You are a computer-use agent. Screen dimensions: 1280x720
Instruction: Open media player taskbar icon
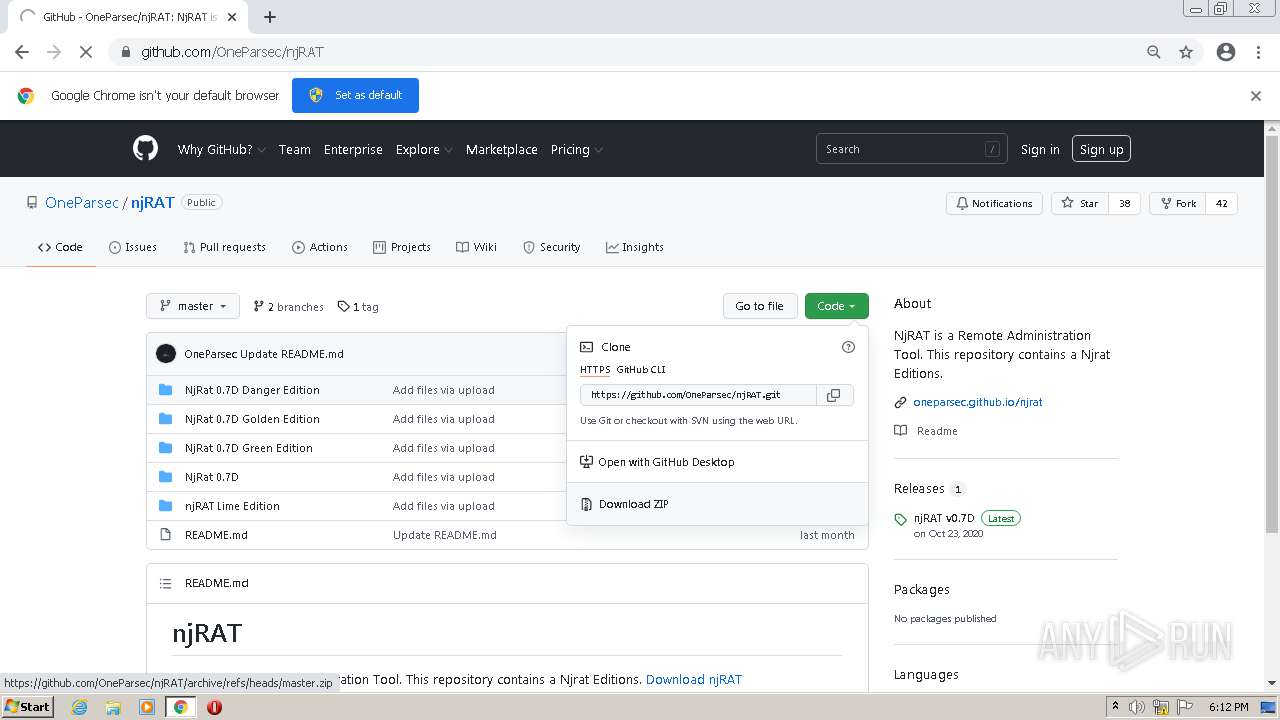(147, 707)
